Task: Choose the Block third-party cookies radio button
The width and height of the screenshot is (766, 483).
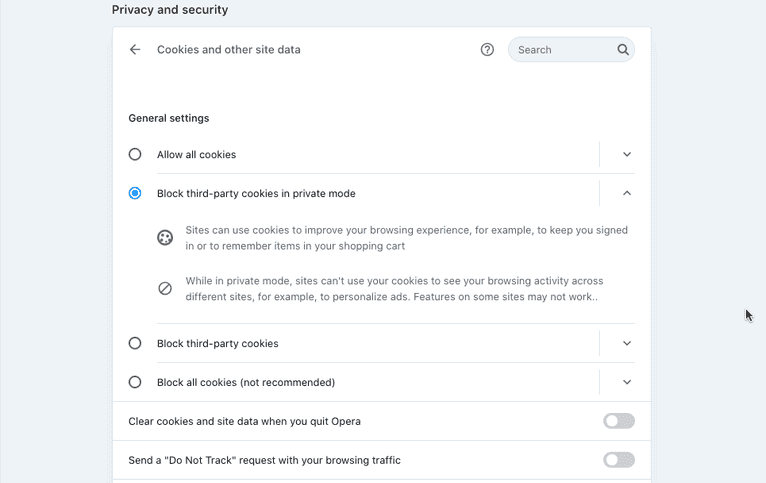Action: point(135,344)
